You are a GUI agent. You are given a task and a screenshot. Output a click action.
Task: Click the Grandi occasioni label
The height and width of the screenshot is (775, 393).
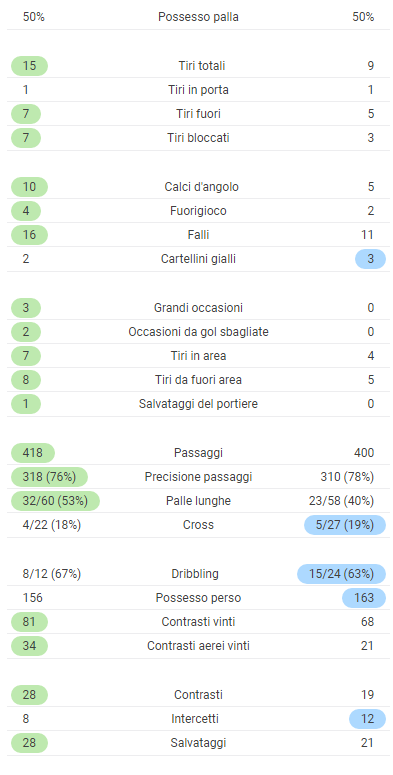coord(198,308)
